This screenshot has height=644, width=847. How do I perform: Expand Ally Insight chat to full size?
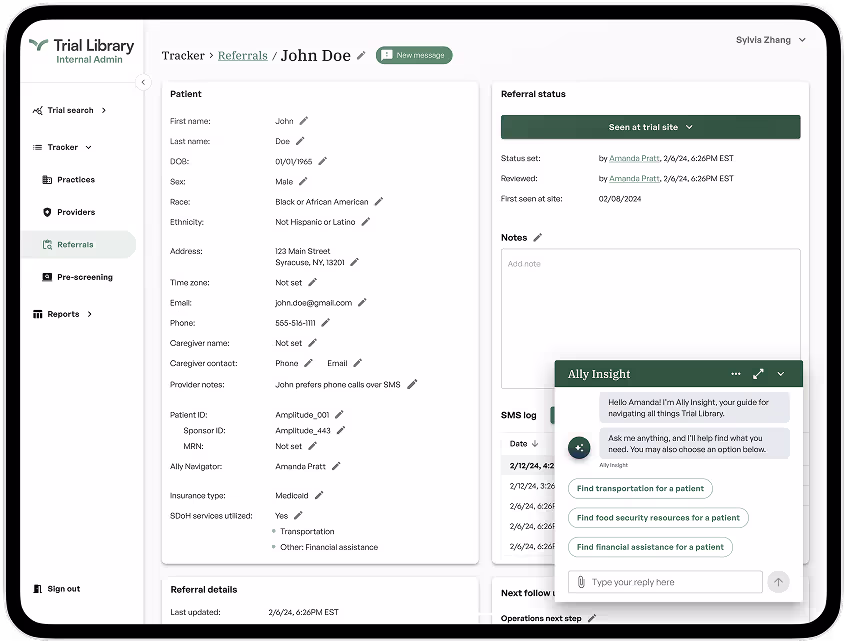[758, 374]
